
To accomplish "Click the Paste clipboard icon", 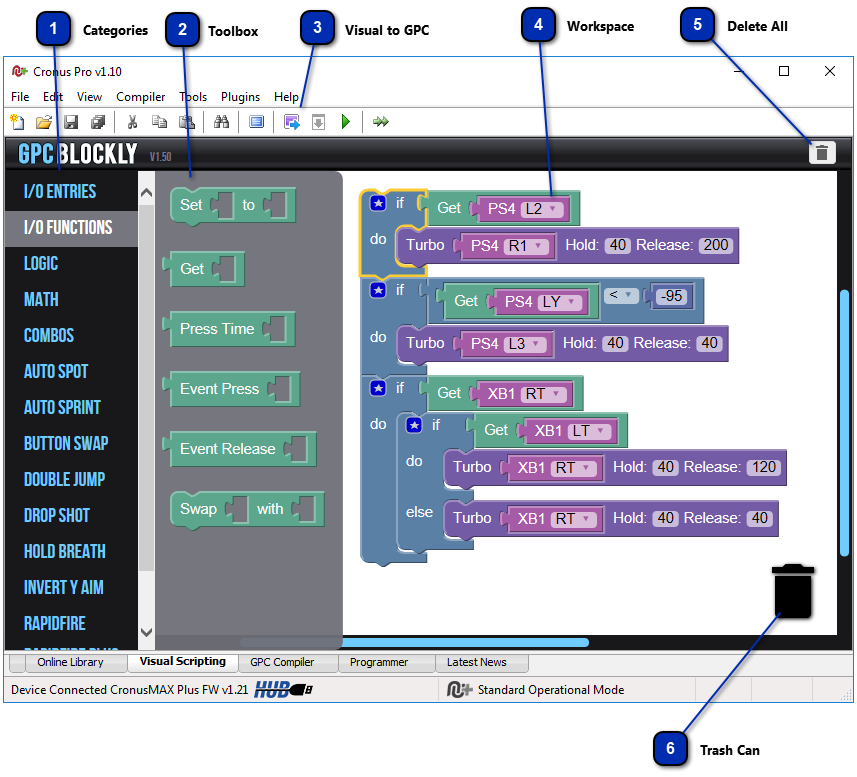I will point(186,122).
